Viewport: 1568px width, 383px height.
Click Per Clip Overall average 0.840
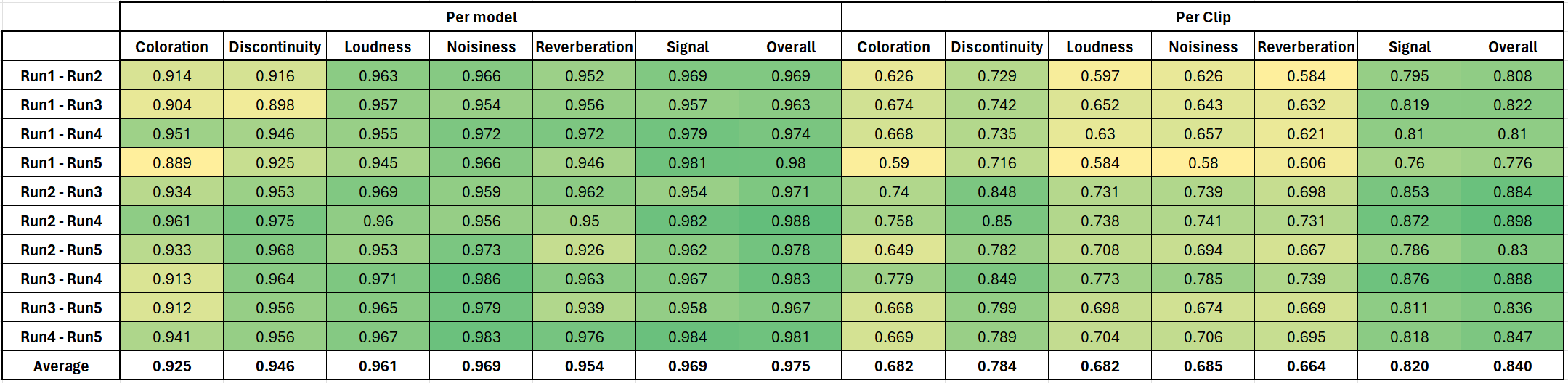(1512, 366)
